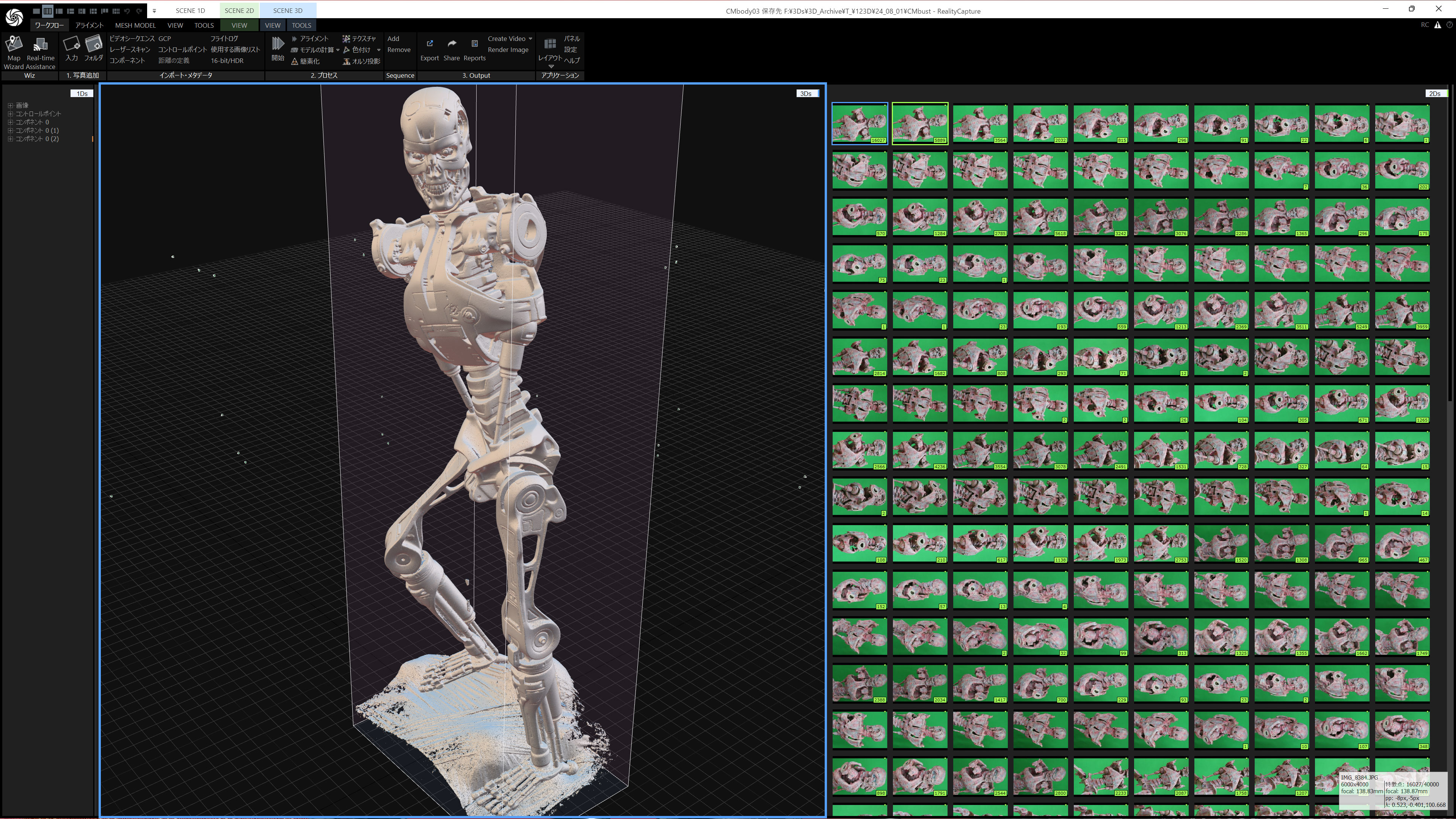Undo the last action via toolbar arrow
The height and width of the screenshot is (819, 1456).
[x=127, y=11]
